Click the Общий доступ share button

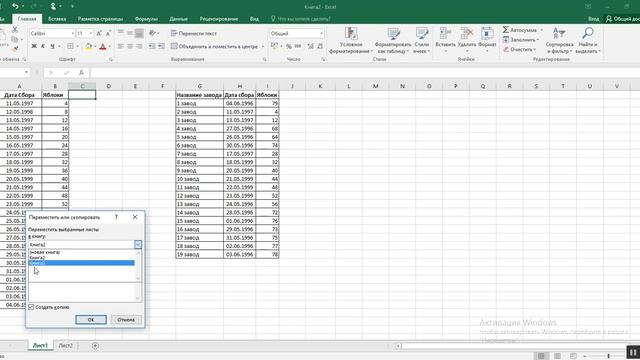tap(622, 19)
